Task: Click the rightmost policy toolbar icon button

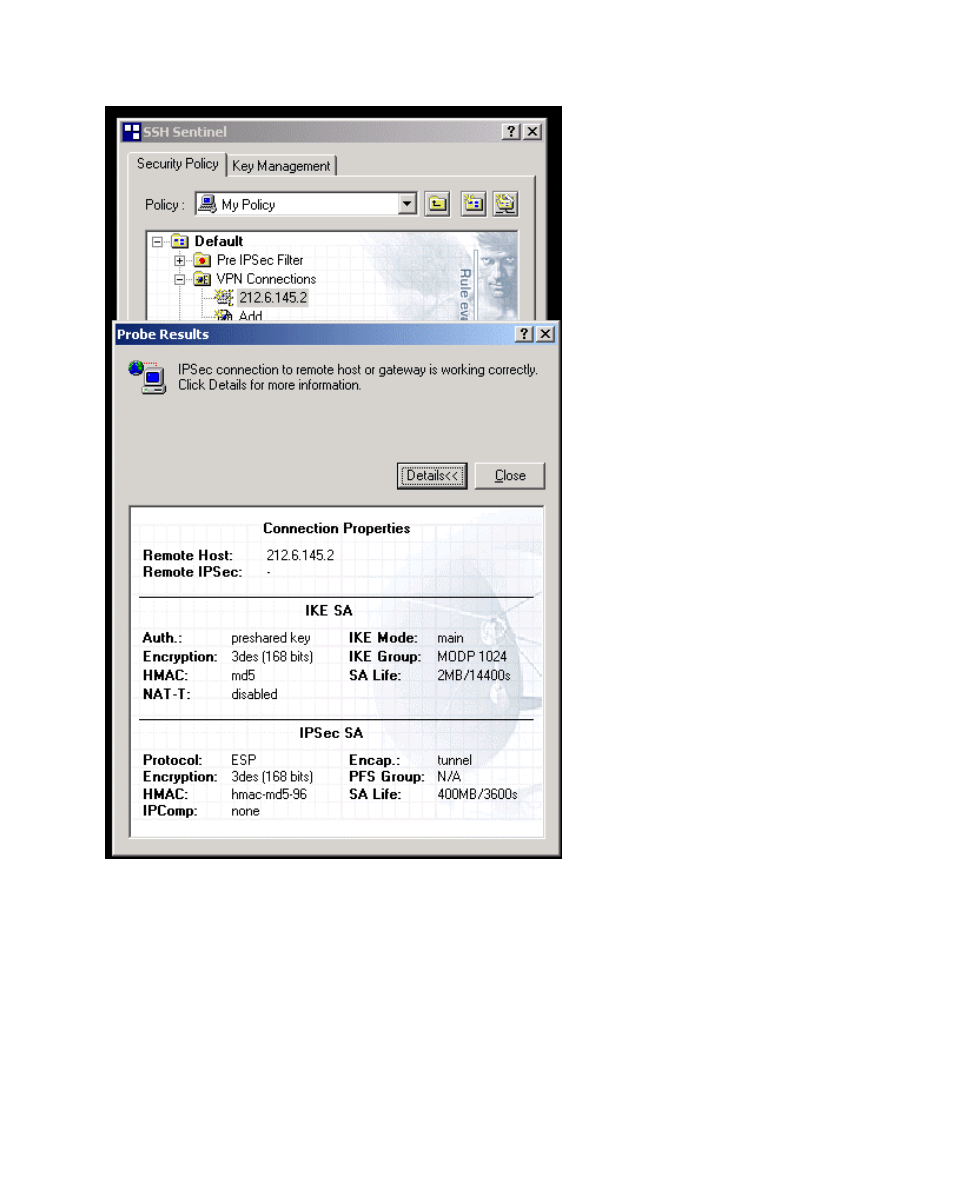Action: coord(506,204)
